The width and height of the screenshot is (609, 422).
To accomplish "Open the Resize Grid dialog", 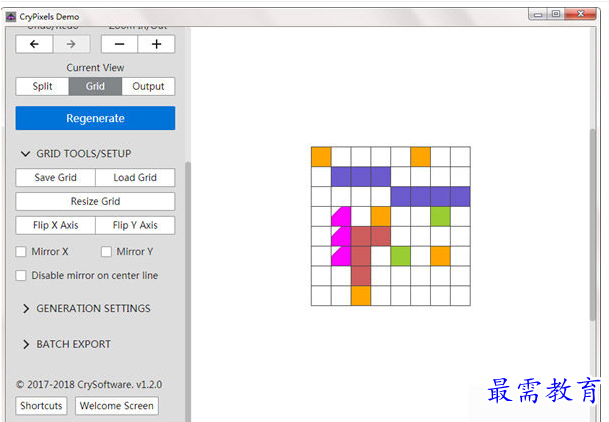I will (x=95, y=201).
